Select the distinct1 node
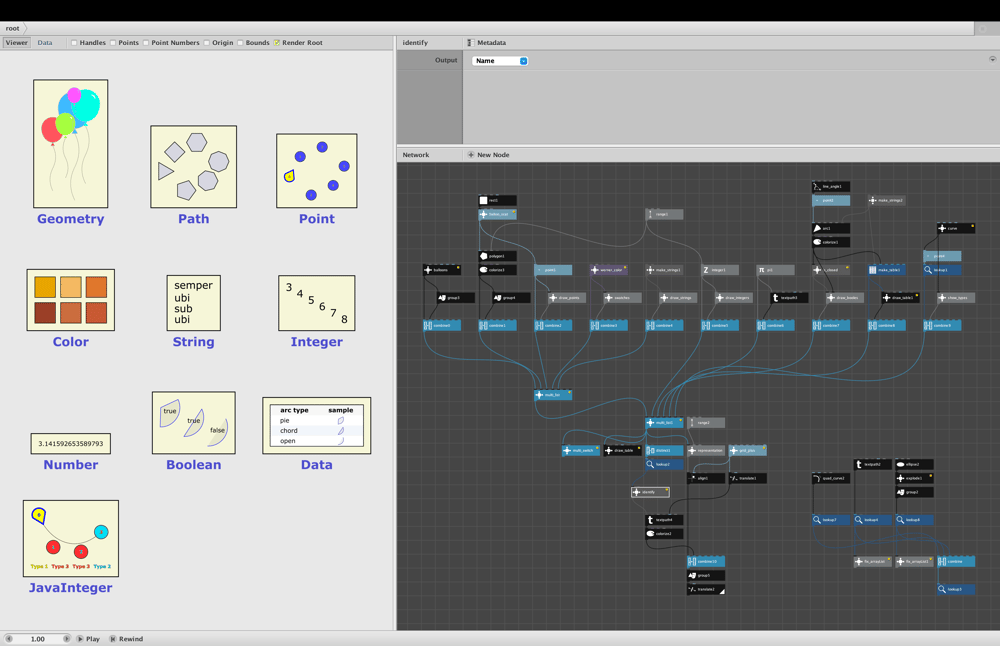The width and height of the screenshot is (1000, 646). tap(664, 450)
